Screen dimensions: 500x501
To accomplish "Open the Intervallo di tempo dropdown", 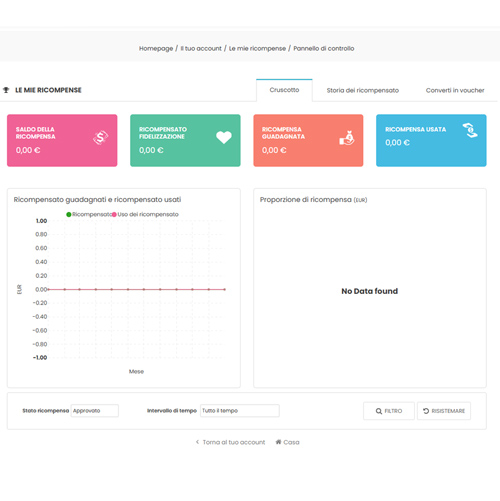I will click(240, 411).
